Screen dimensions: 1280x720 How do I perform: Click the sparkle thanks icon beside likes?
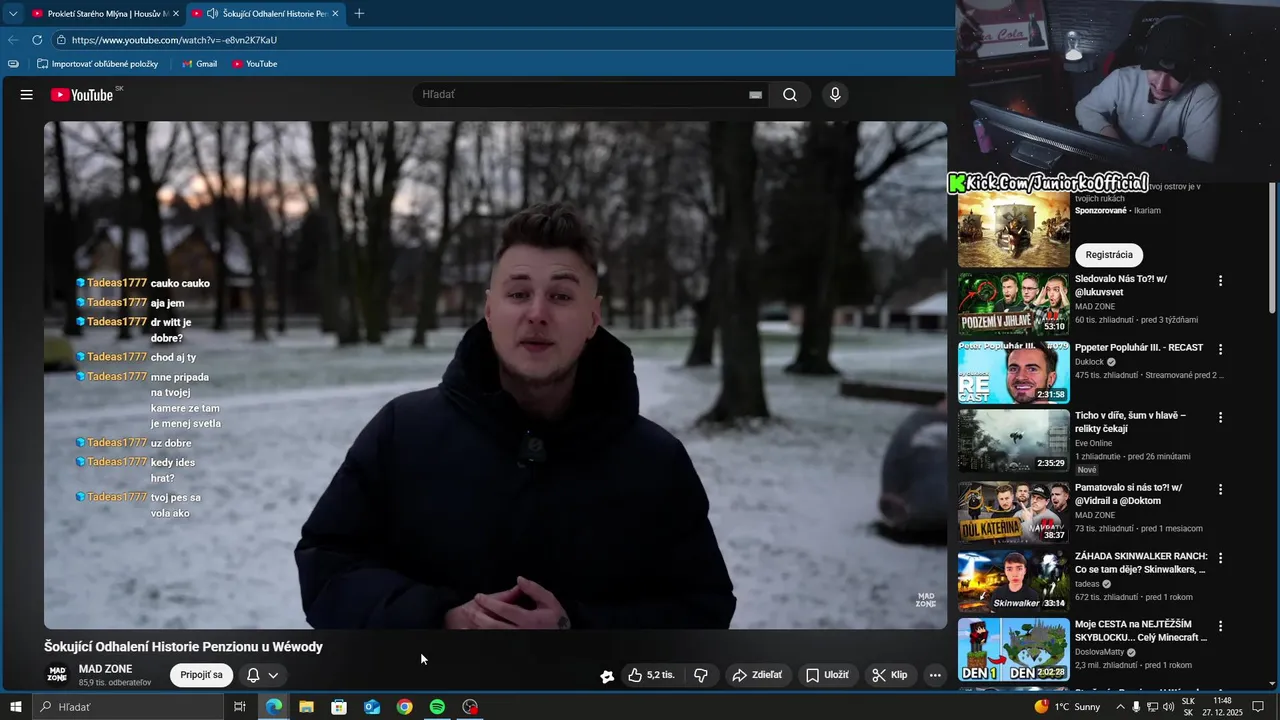click(x=607, y=676)
